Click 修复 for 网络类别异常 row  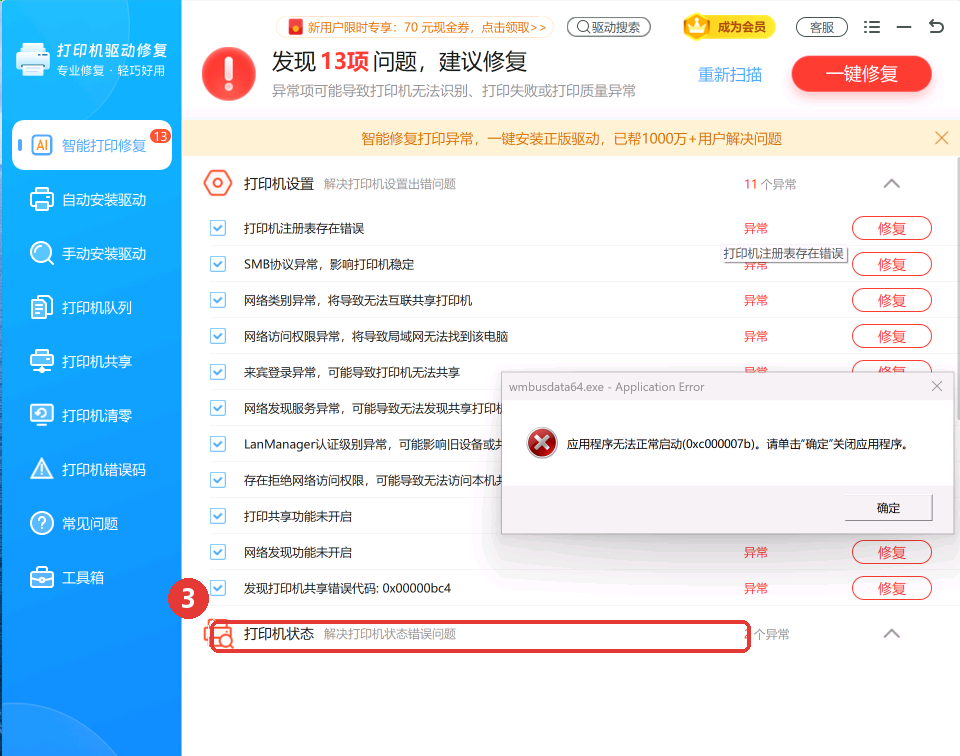891,301
